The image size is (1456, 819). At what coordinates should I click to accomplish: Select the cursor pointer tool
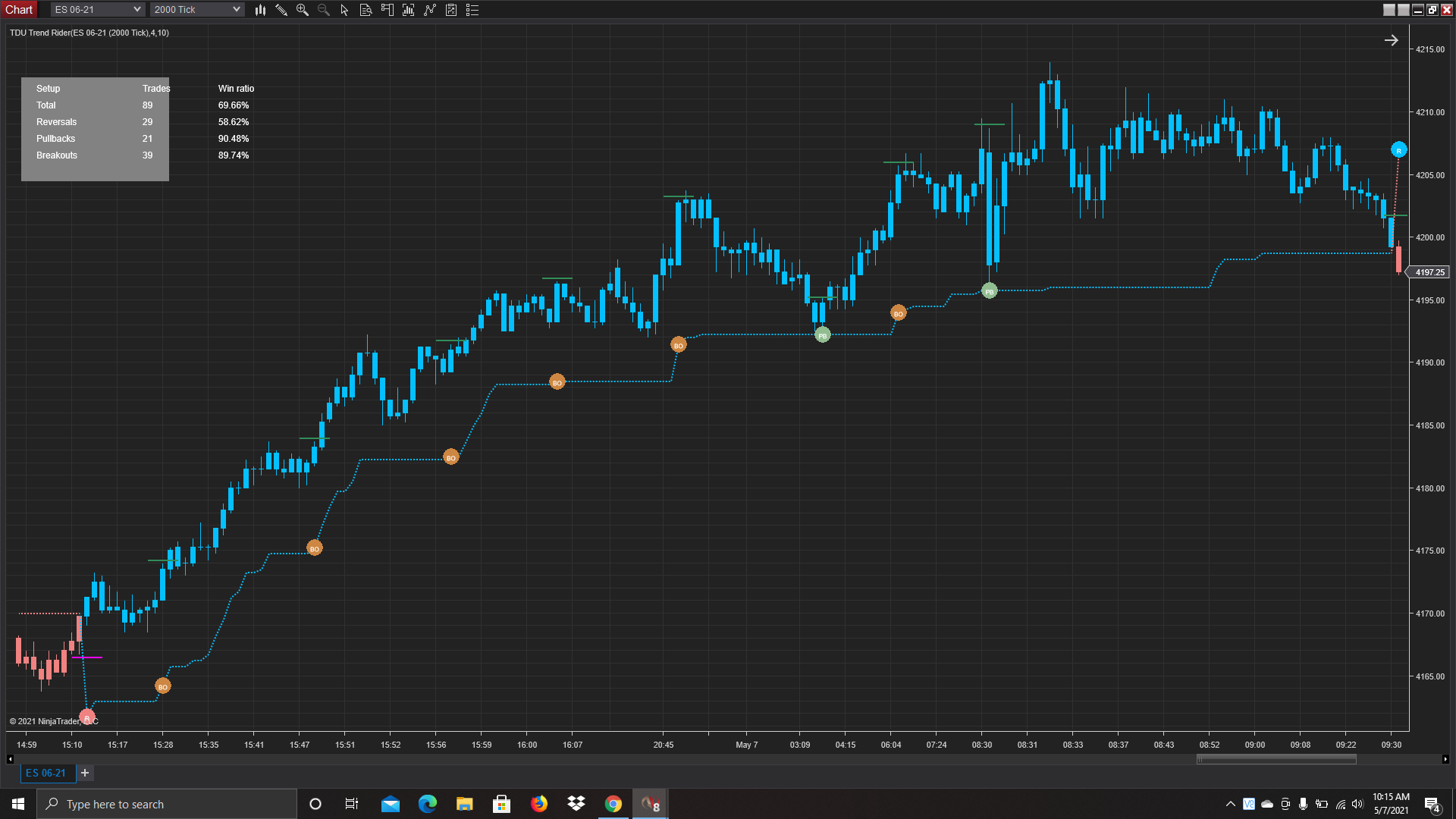[344, 10]
